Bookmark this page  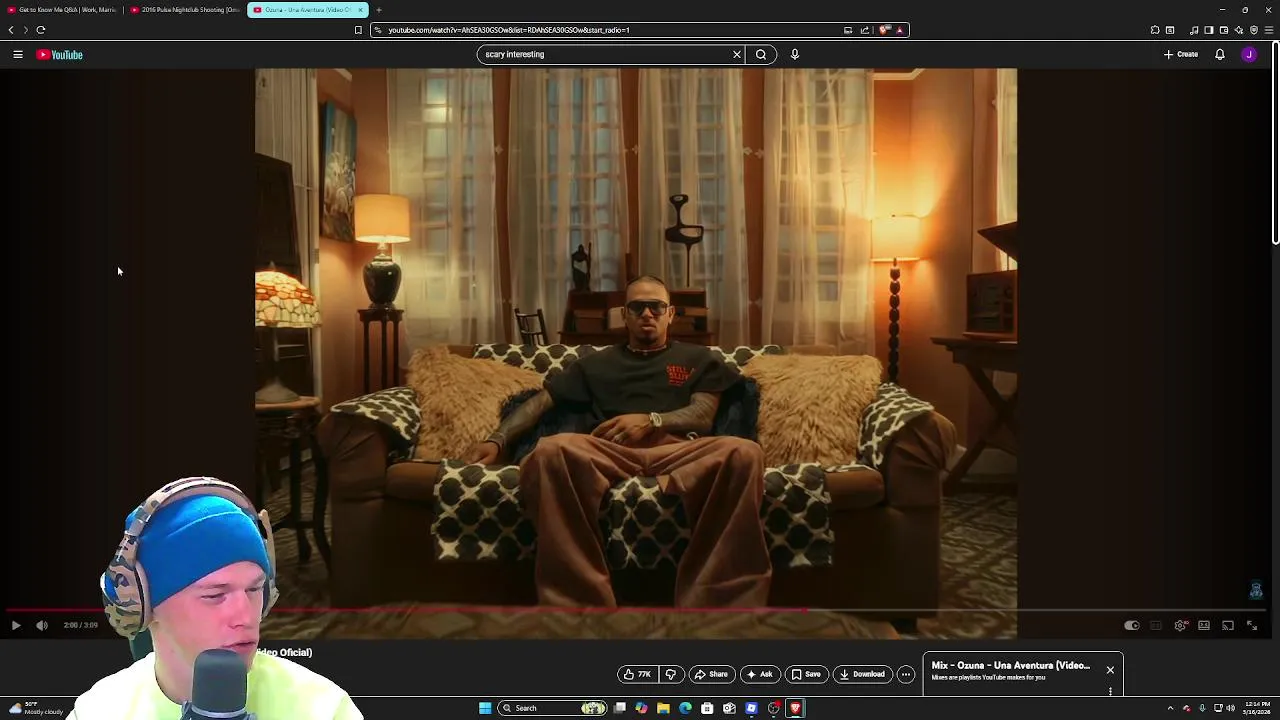(358, 30)
